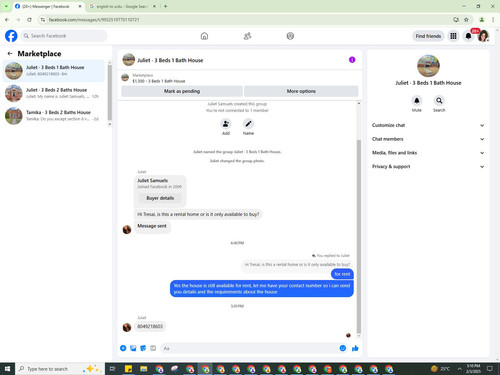Choose a sticker in composer
500x375 pixels.
pos(143,348)
